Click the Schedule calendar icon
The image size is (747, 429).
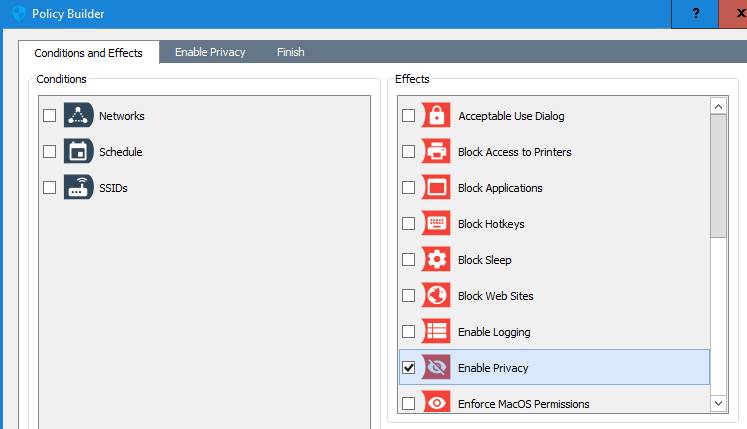[79, 152]
